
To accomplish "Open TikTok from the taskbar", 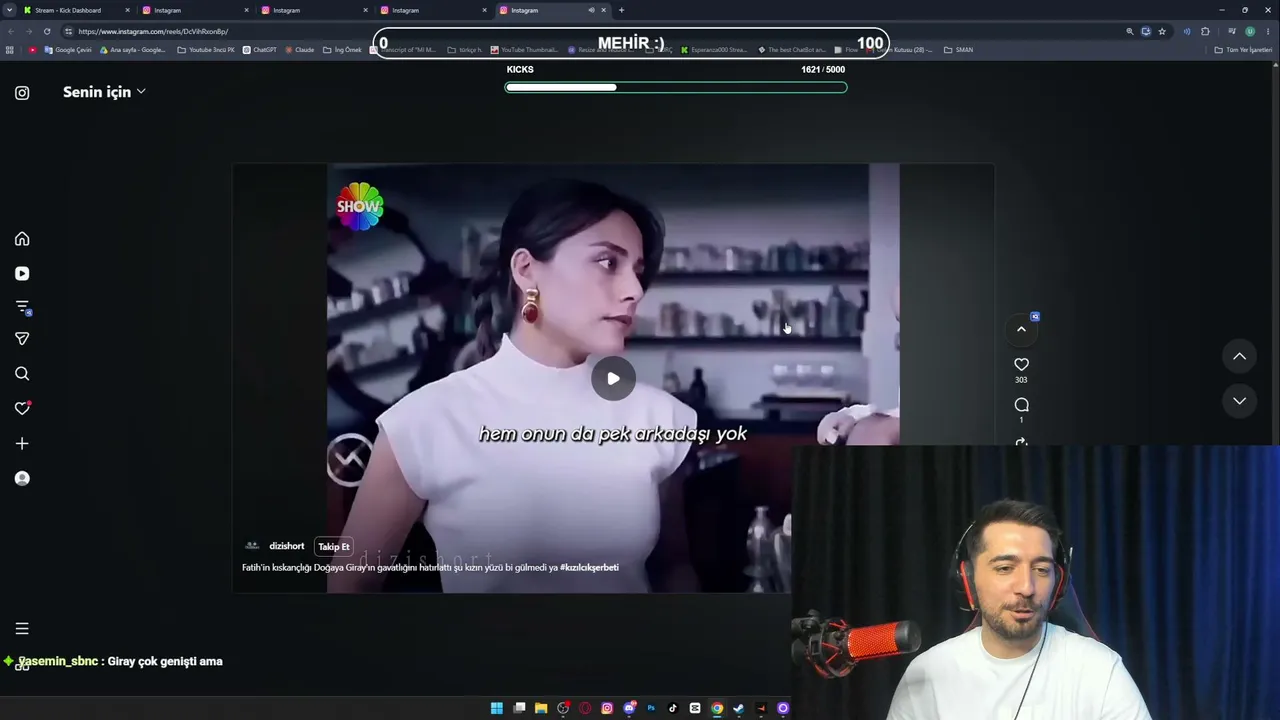I will tap(673, 708).
